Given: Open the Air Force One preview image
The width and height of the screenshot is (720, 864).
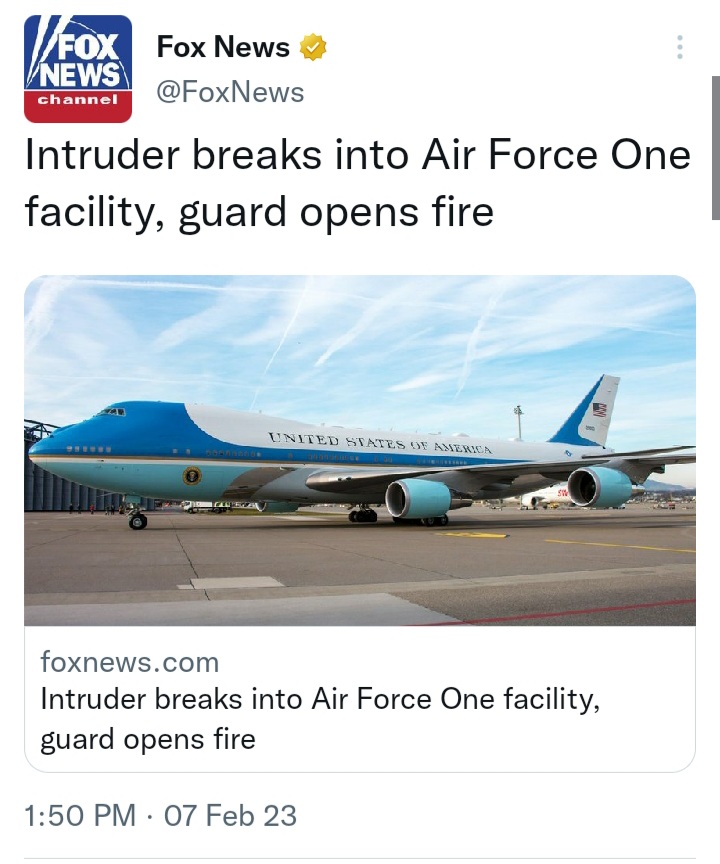Looking at the screenshot, I should 360,450.
